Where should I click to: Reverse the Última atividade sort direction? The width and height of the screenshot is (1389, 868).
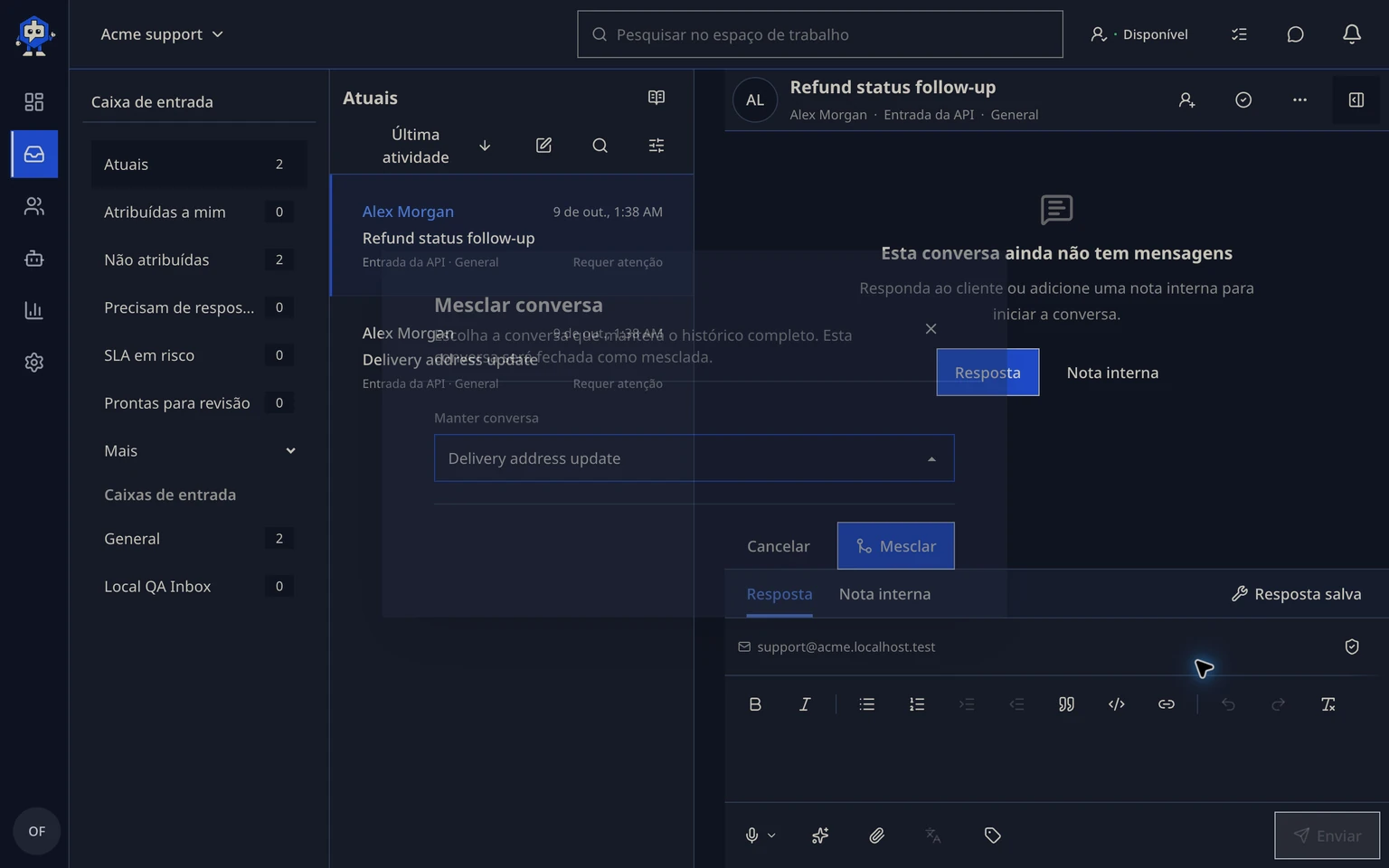click(485, 146)
